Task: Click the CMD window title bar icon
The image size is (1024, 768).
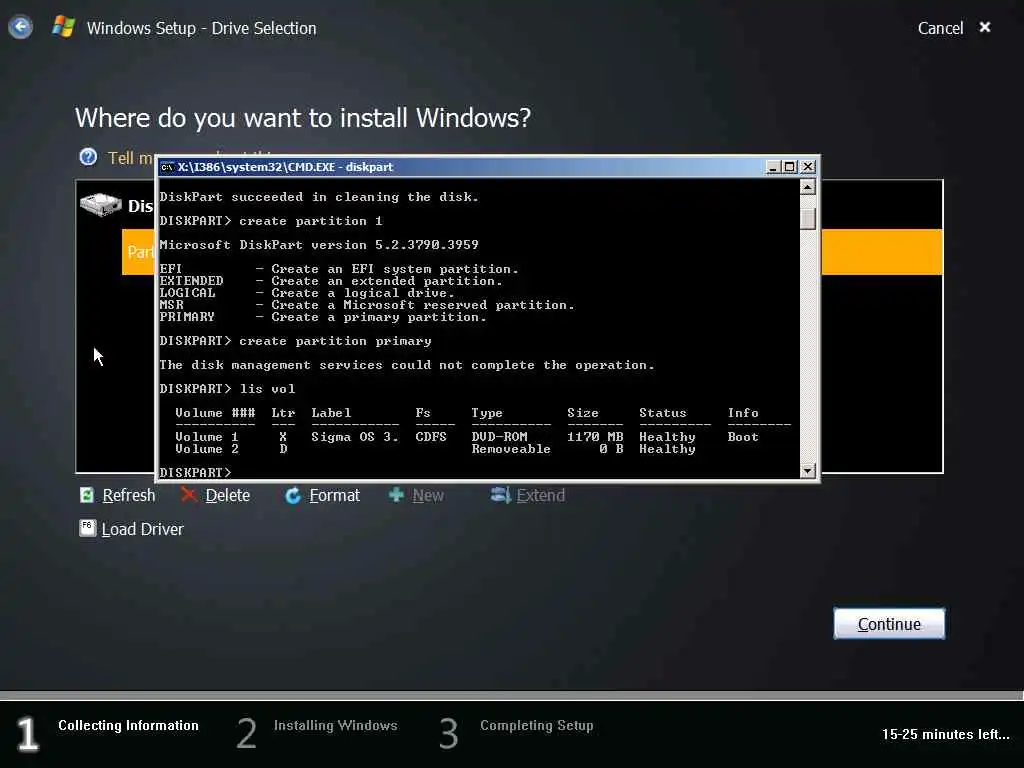Action: [x=167, y=167]
